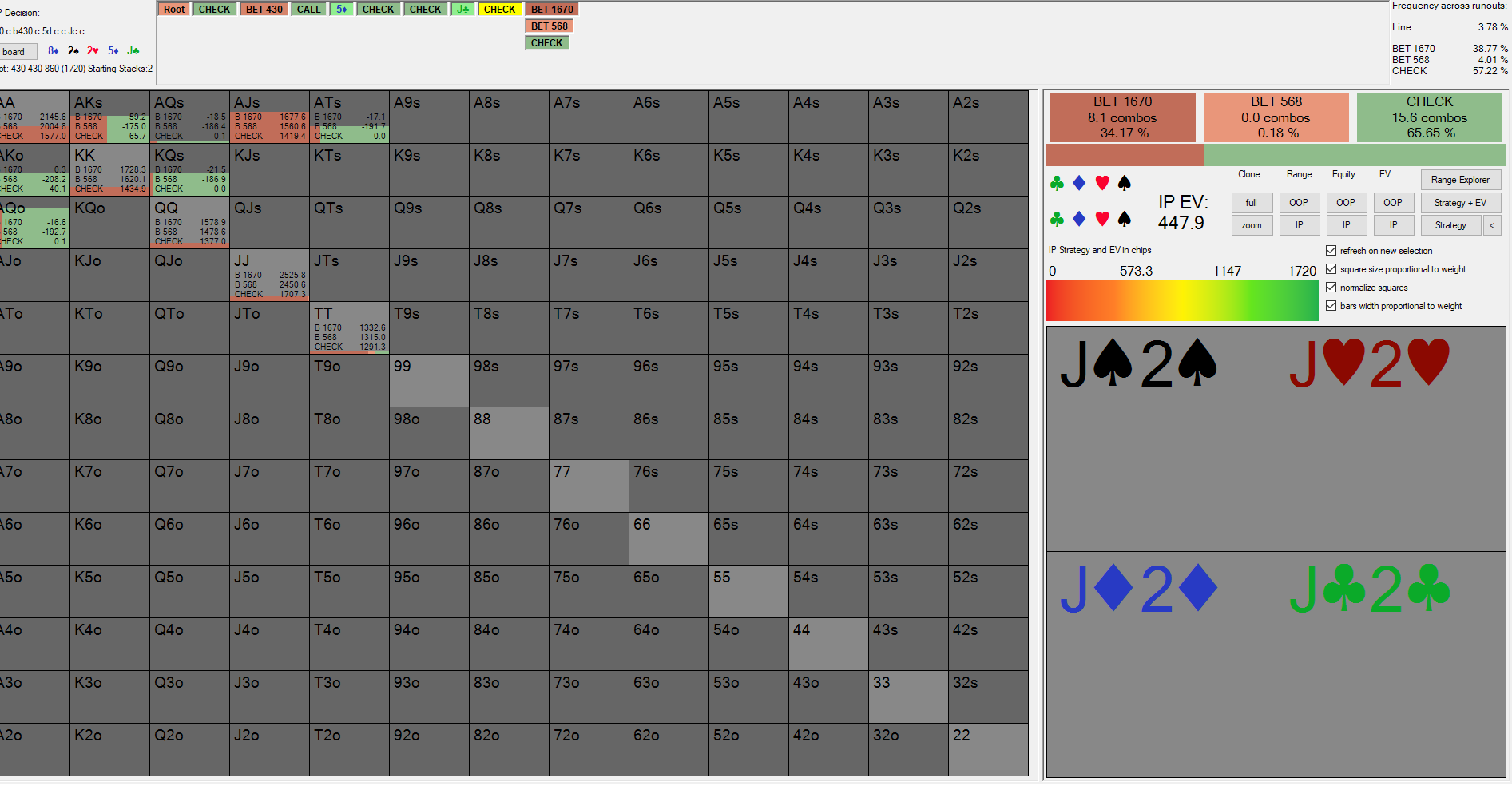
Task: Select the CHECK 15.6 combos summary box
Action: pos(1430,117)
